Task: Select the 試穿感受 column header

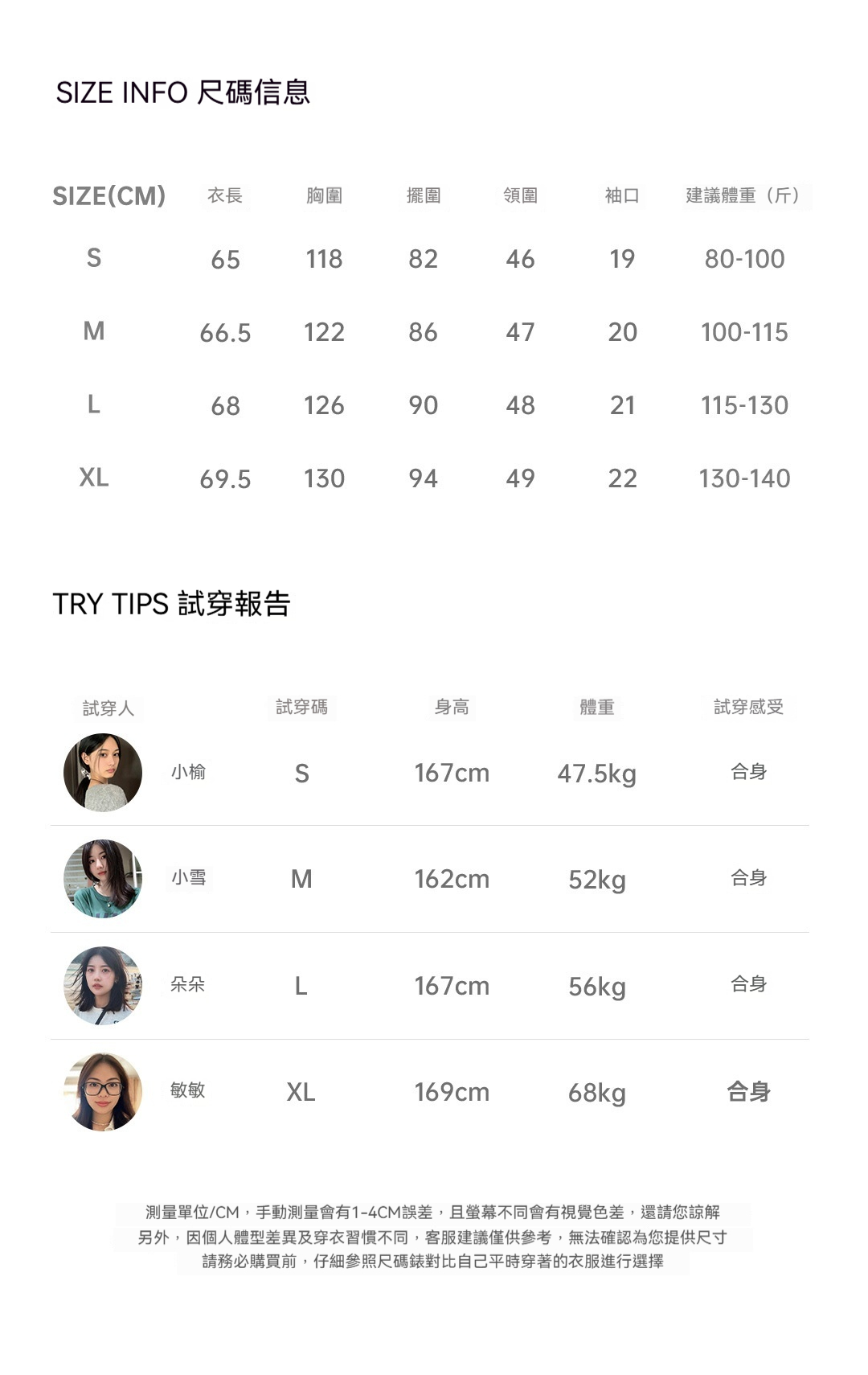Action: (x=748, y=707)
